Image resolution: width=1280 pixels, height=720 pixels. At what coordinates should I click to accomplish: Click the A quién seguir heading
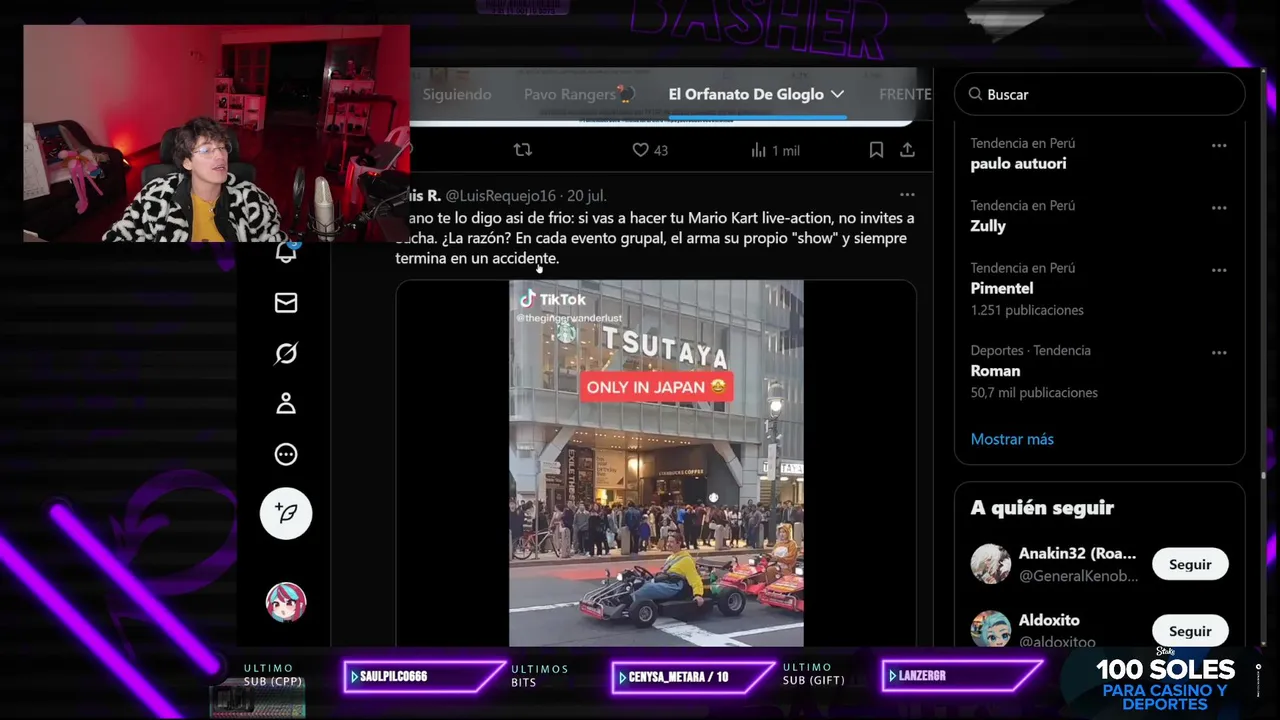(1042, 507)
